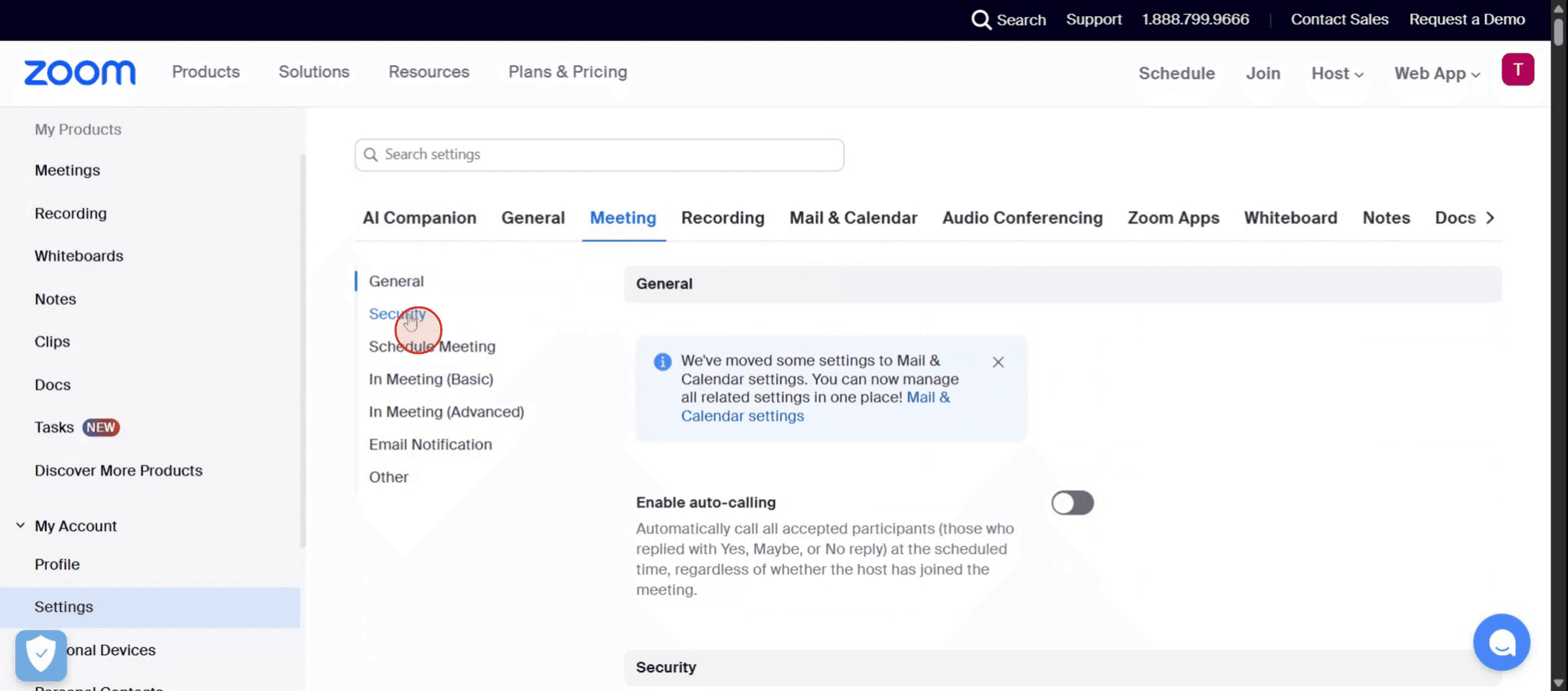The height and width of the screenshot is (691, 1568).
Task: Open the chat support bubble
Action: [x=1501, y=642]
